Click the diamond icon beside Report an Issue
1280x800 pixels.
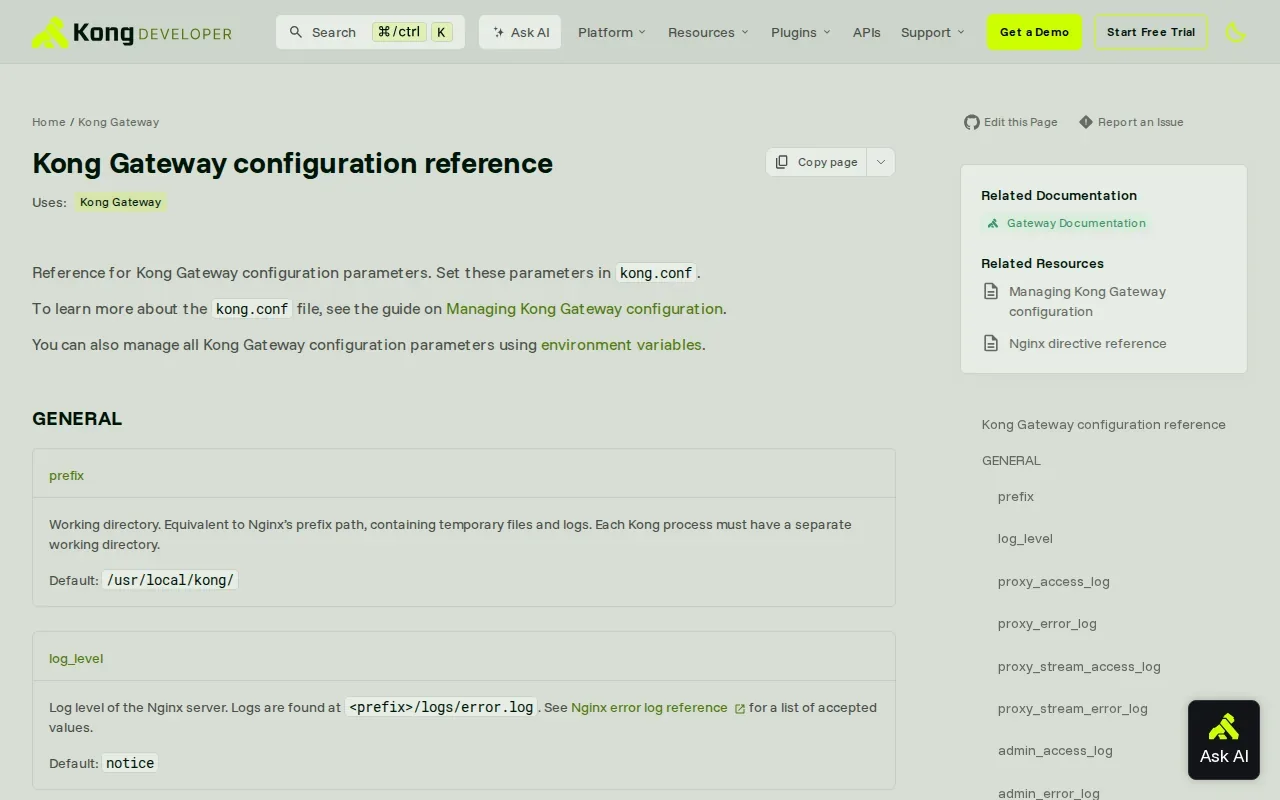tap(1086, 122)
